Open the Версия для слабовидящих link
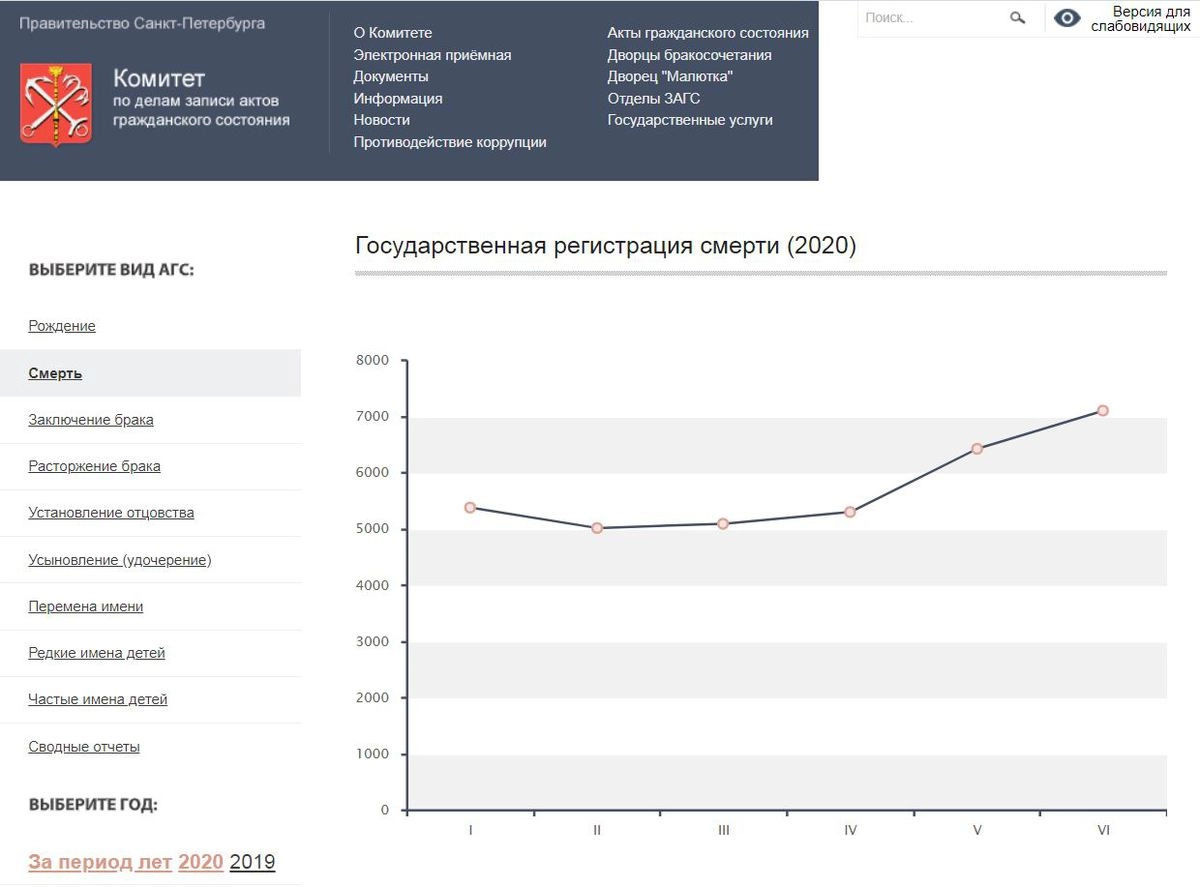 pyautogui.click(x=1140, y=19)
